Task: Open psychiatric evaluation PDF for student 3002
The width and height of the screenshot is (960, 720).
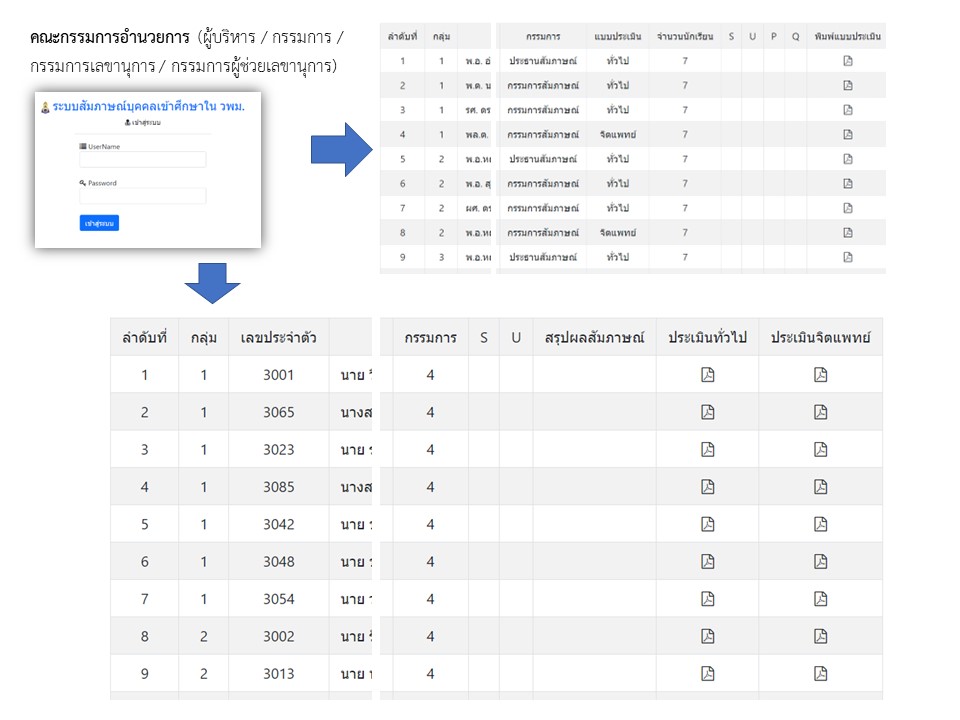Action: [x=820, y=636]
